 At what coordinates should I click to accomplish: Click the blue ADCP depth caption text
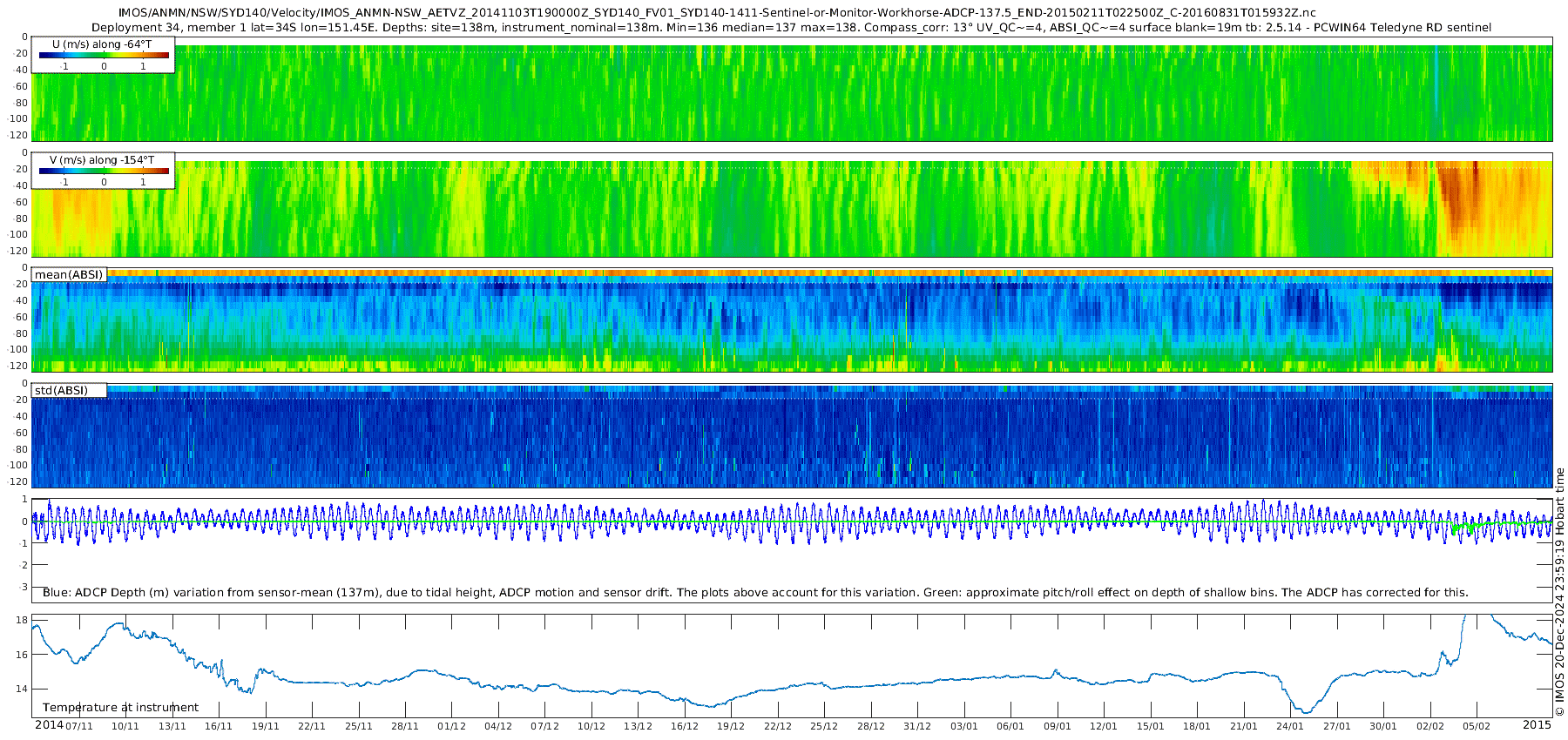(x=755, y=592)
